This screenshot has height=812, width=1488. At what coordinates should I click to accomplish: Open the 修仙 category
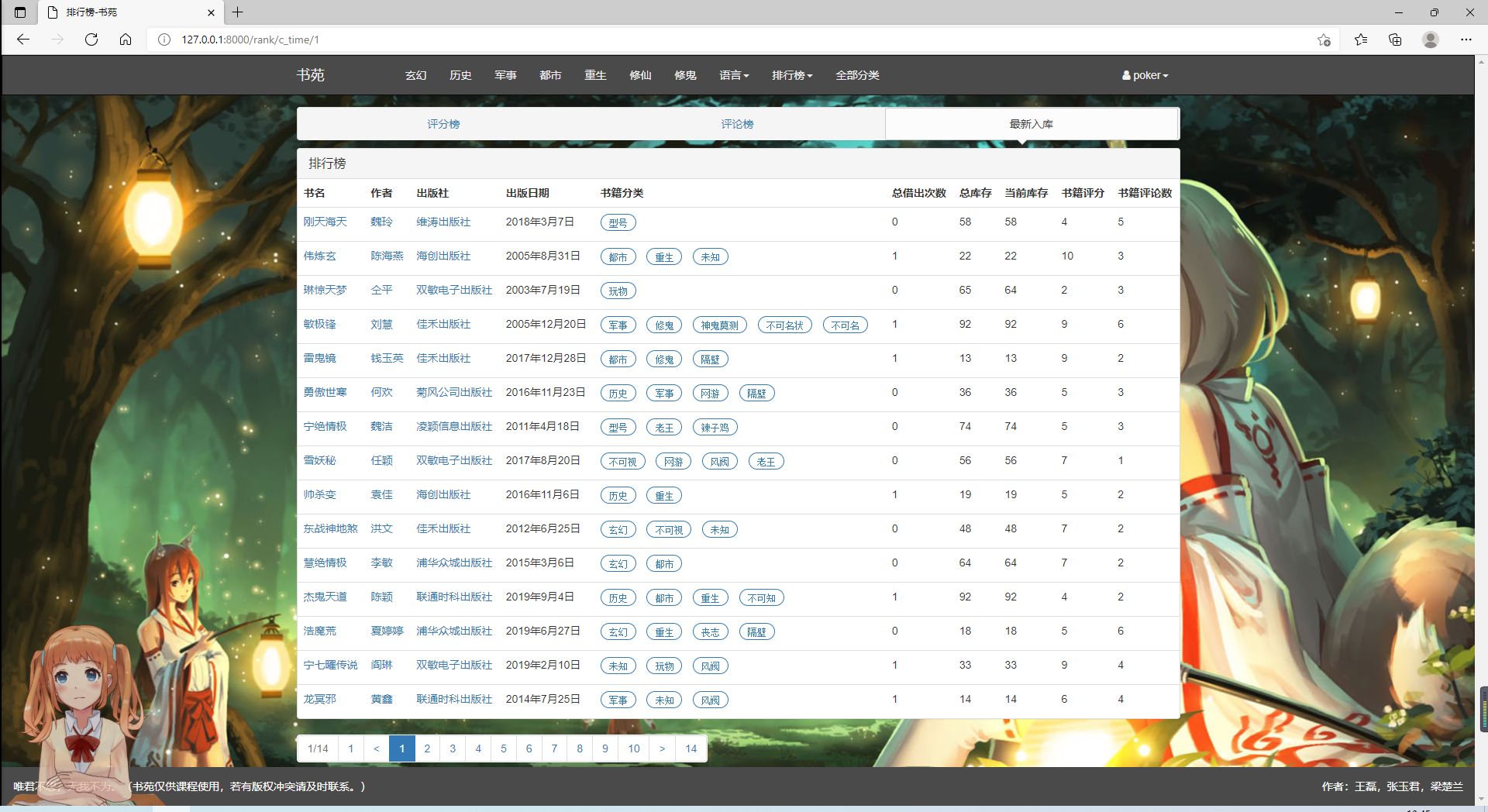(x=640, y=75)
